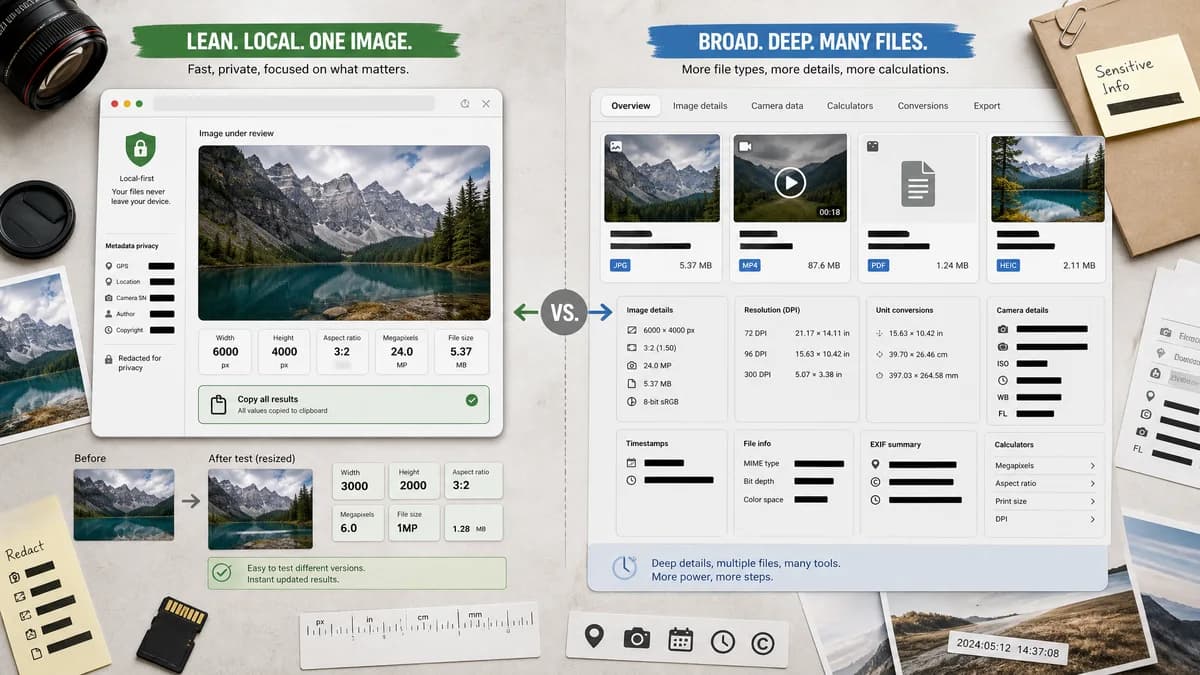Click the calendar icon in the bottom icon strip
This screenshot has width=1200, height=675.
680,639
